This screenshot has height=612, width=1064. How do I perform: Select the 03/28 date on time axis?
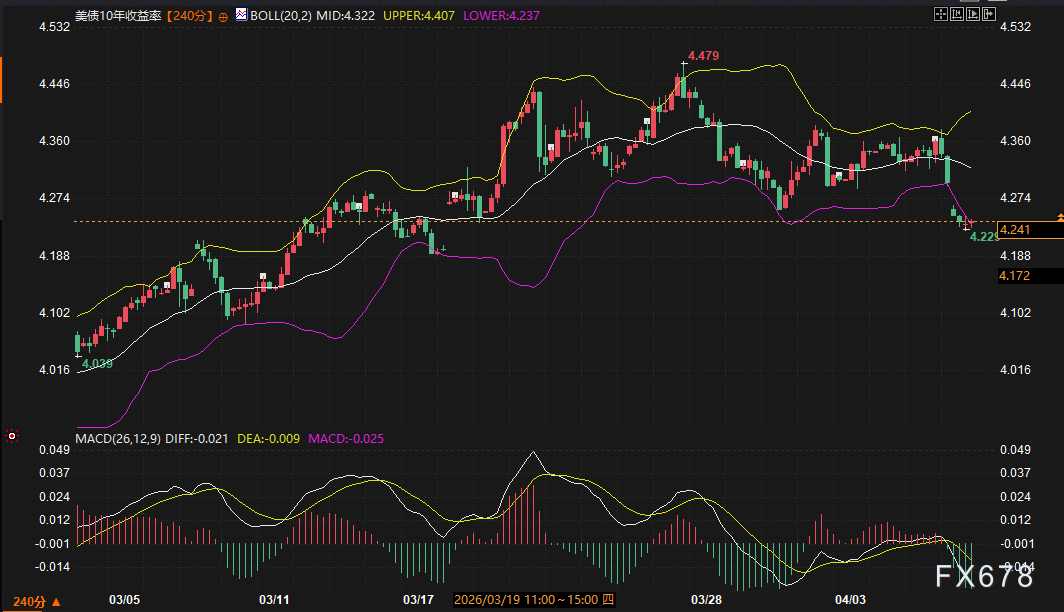(706, 600)
